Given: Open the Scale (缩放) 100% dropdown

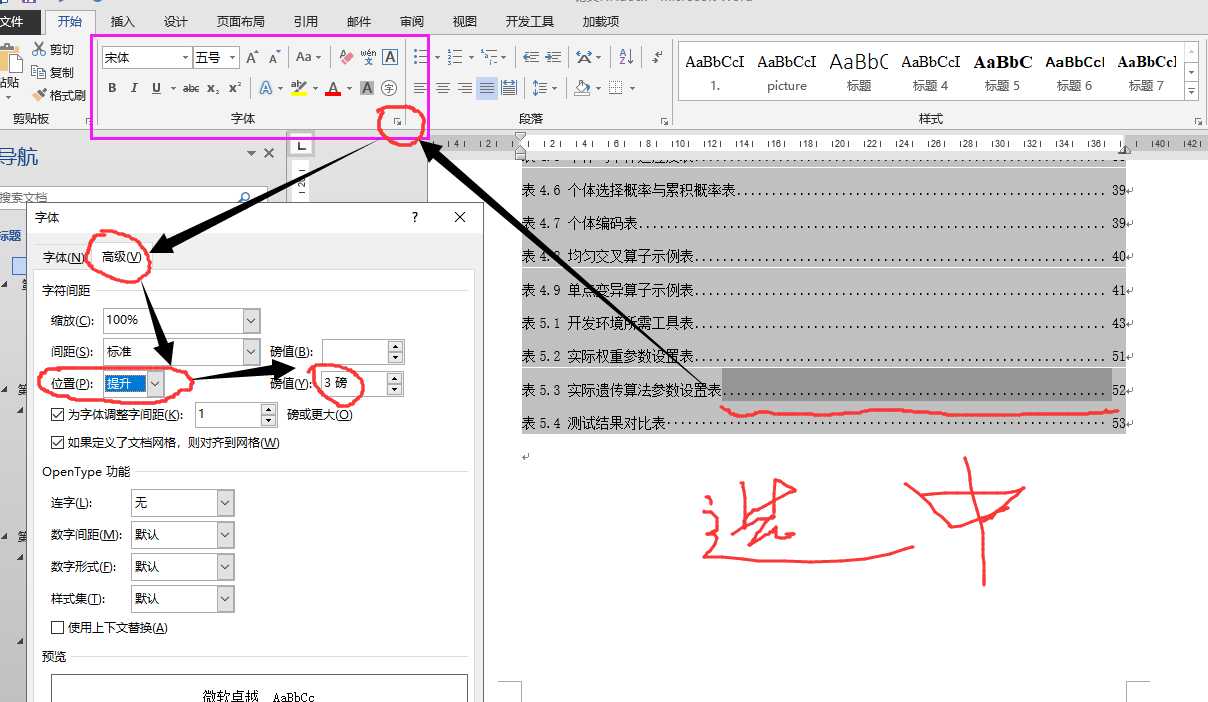Looking at the screenshot, I should click(x=251, y=320).
